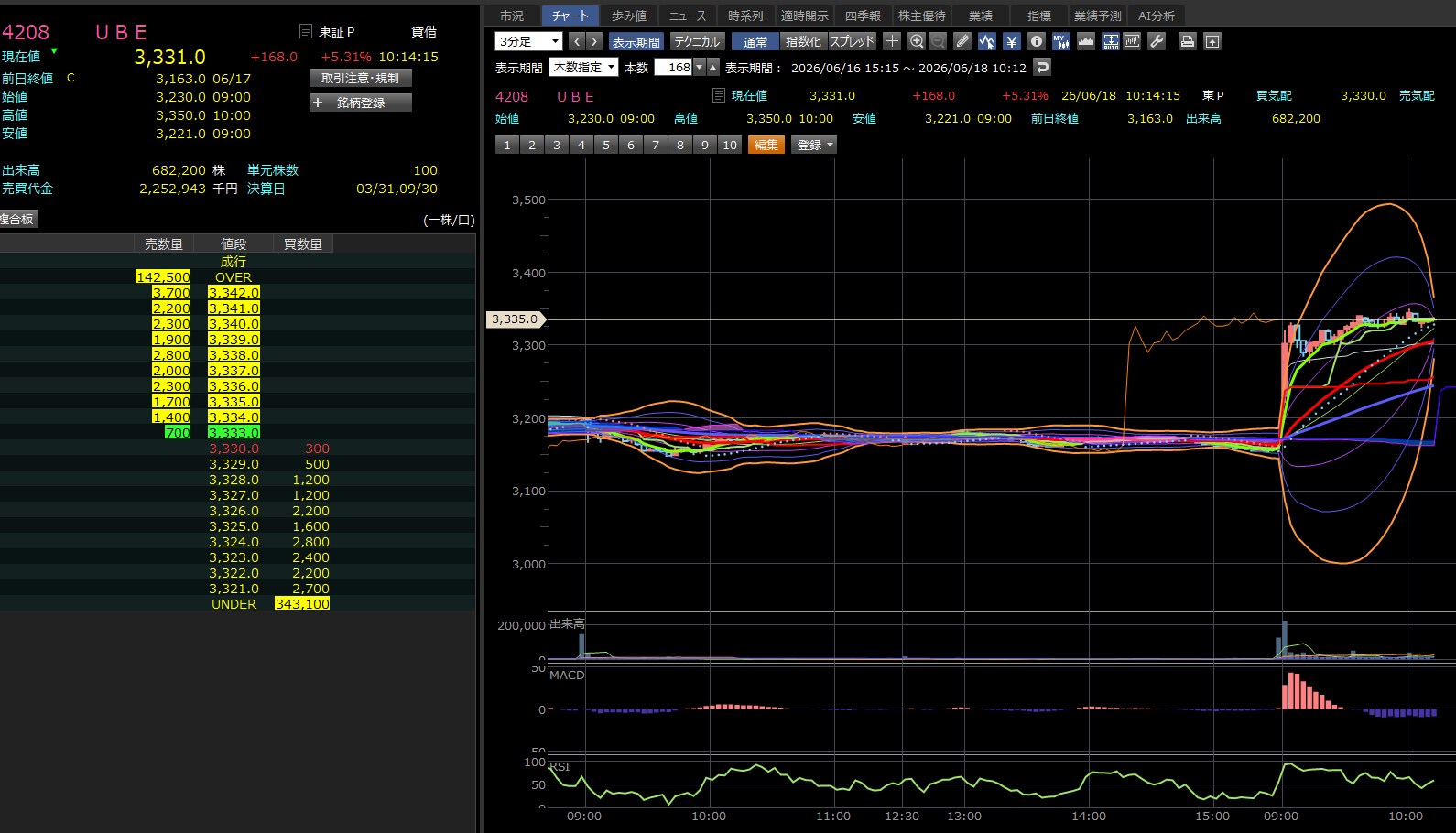
Task: Select the 複合板 tab button
Action: coord(17,219)
